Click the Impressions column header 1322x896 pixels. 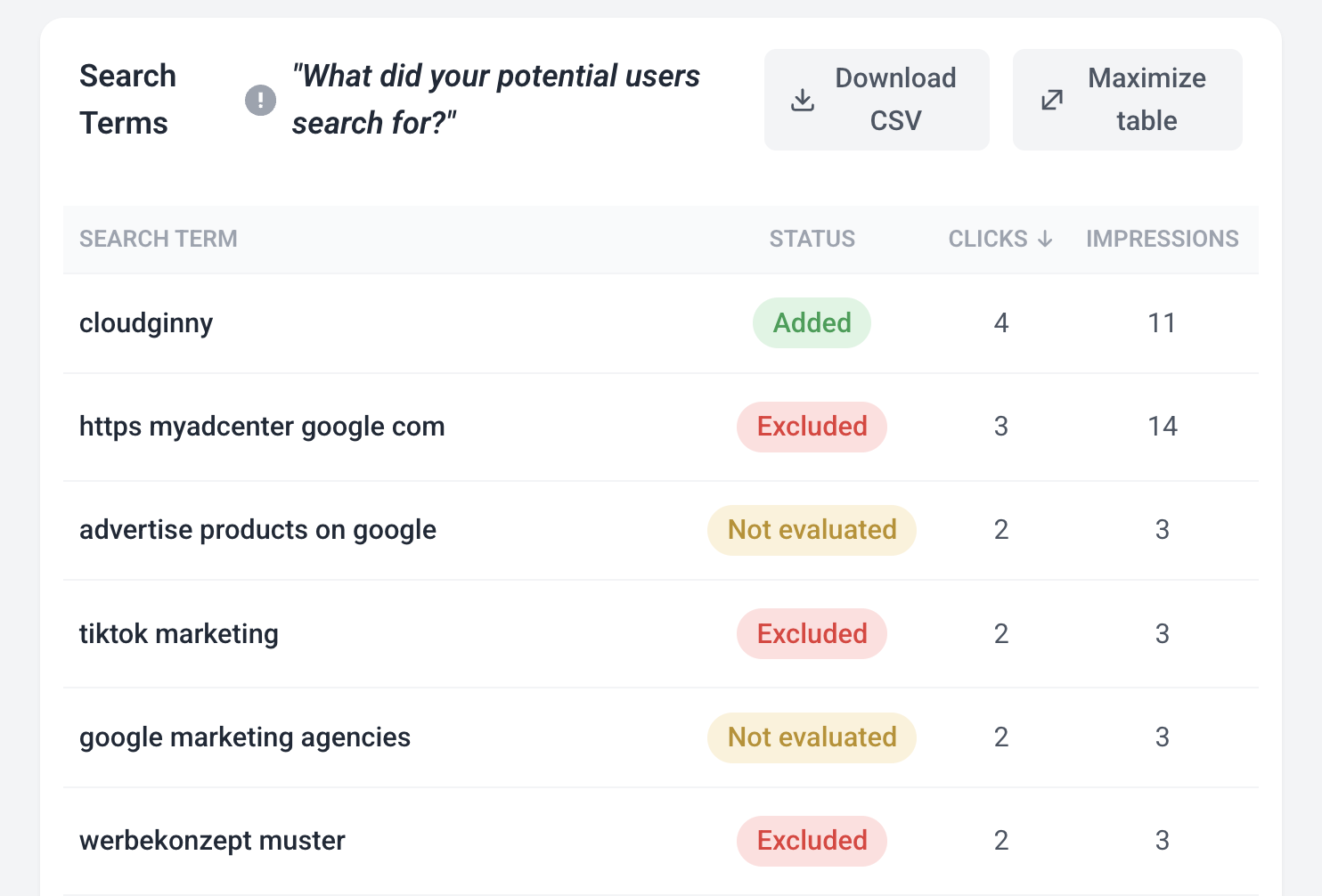click(x=1163, y=239)
